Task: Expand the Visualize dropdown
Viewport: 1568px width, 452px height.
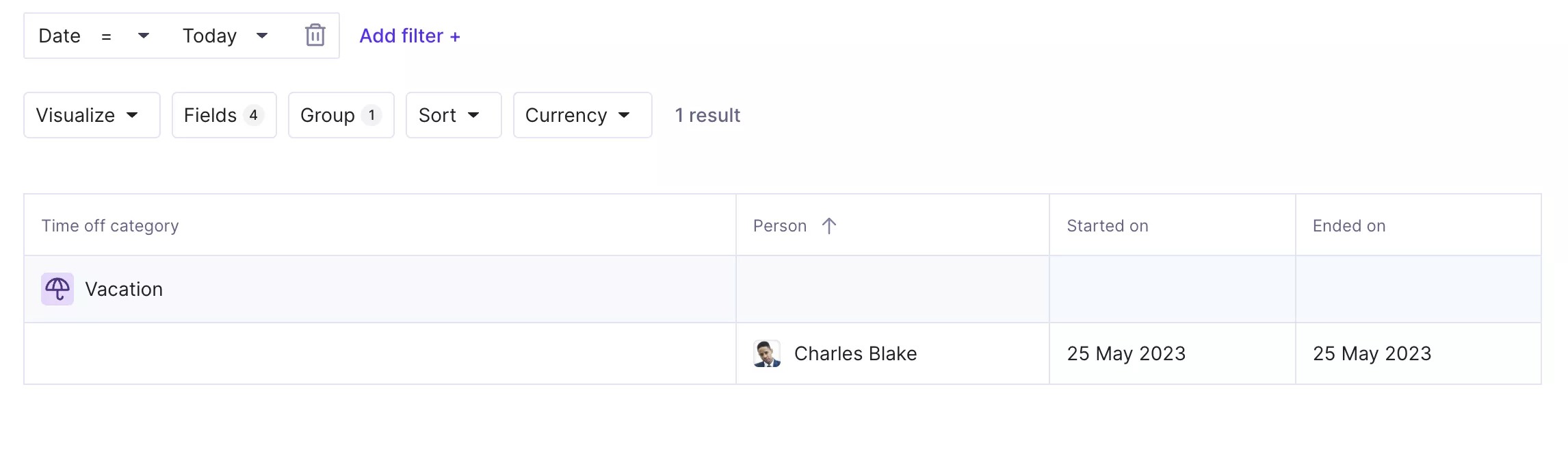Action: point(92,115)
